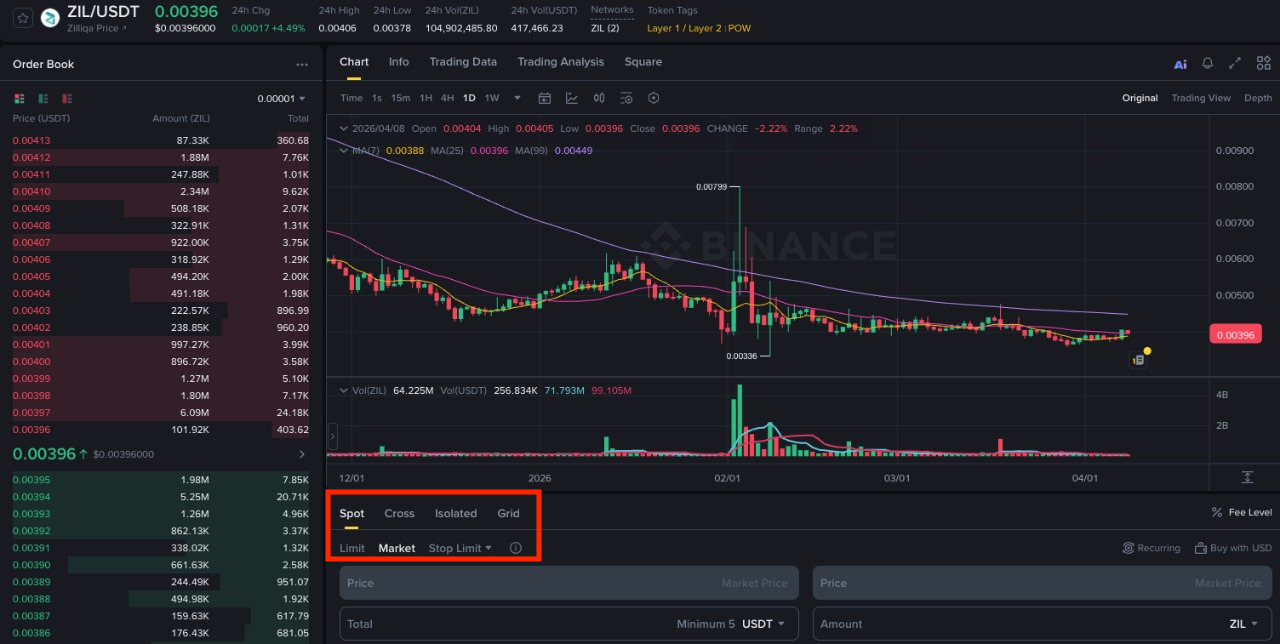1280x644 pixels.
Task: Open Fee Level percent icon
Action: pyautogui.click(x=1217, y=513)
